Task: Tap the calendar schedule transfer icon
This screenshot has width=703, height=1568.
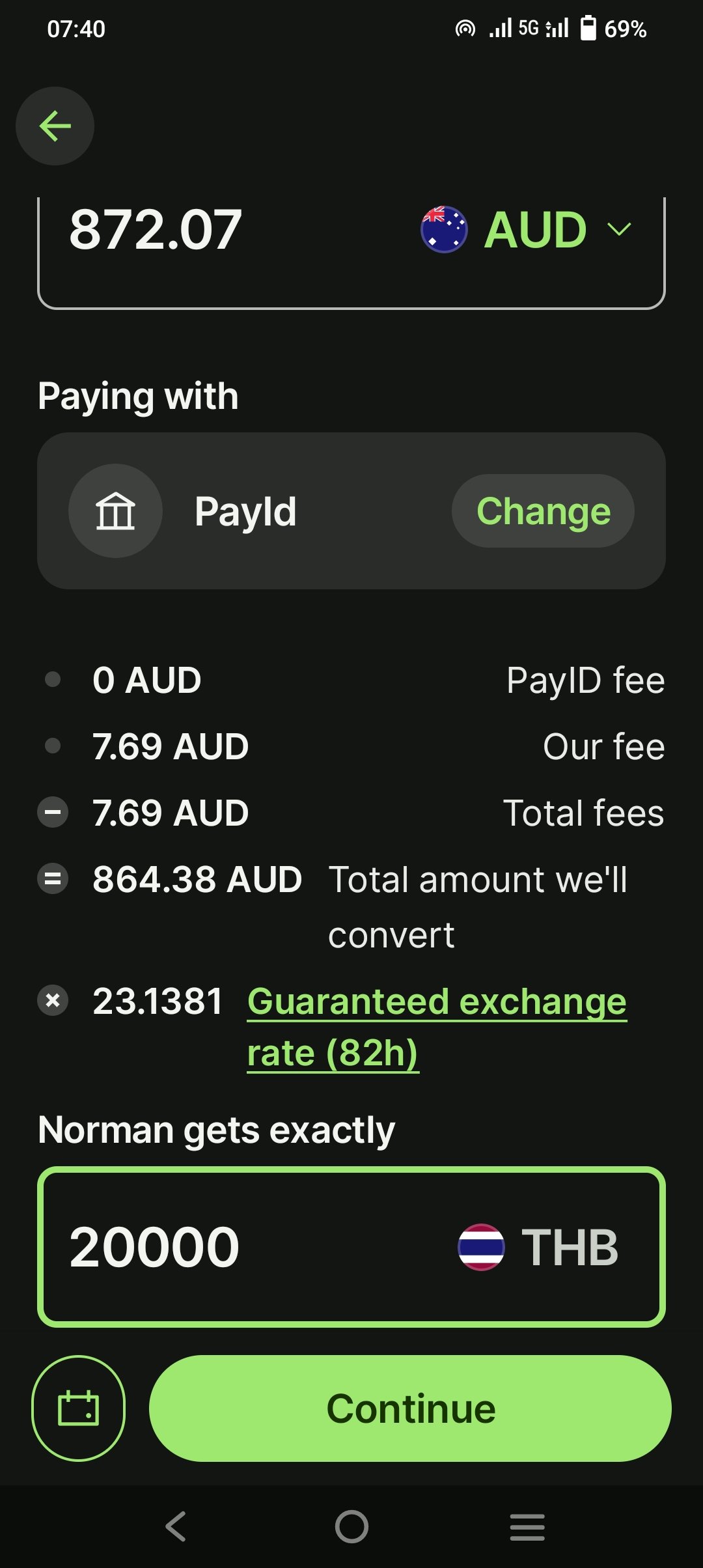Action: pos(78,1408)
